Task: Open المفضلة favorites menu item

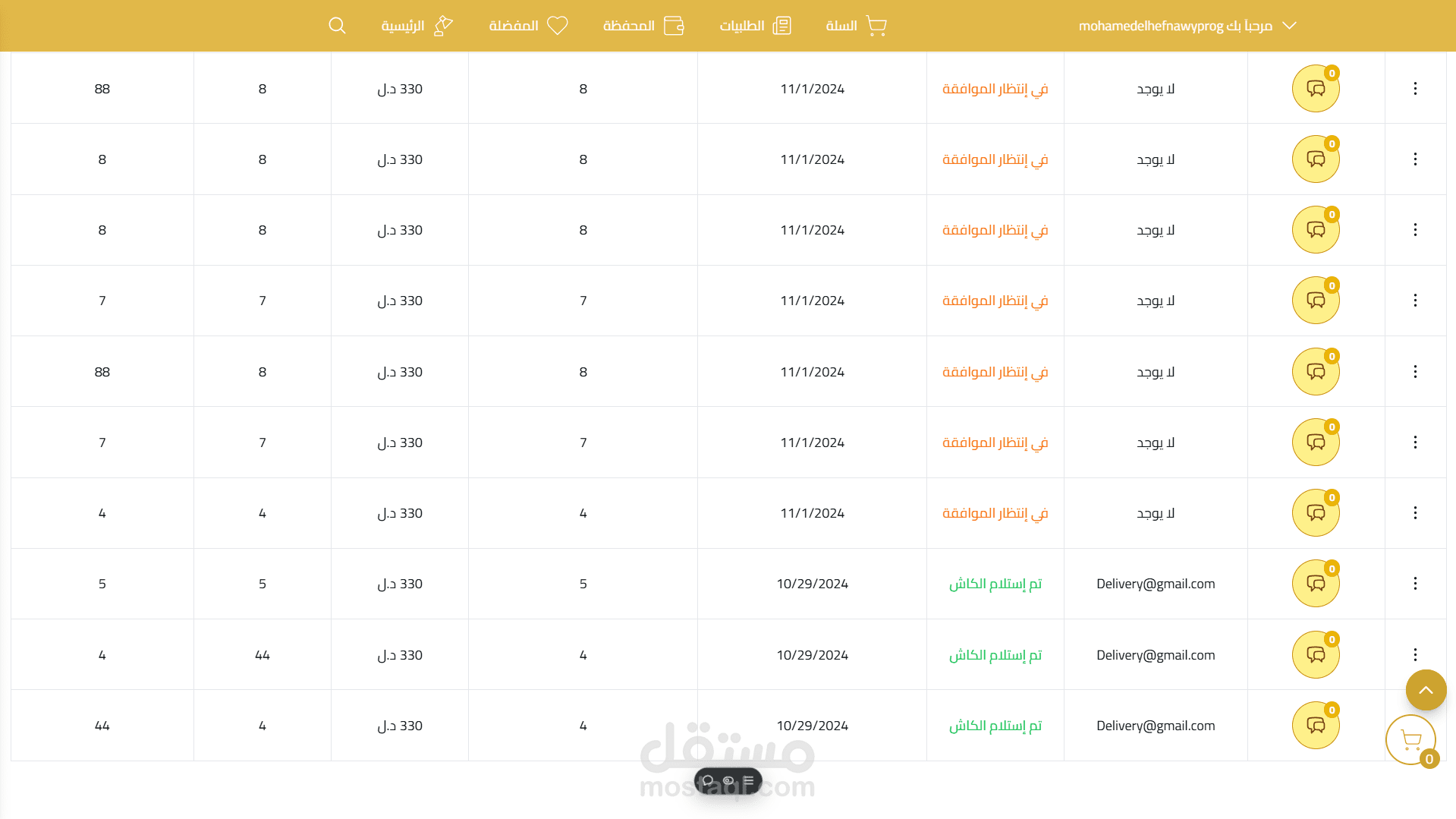Action: (528, 26)
